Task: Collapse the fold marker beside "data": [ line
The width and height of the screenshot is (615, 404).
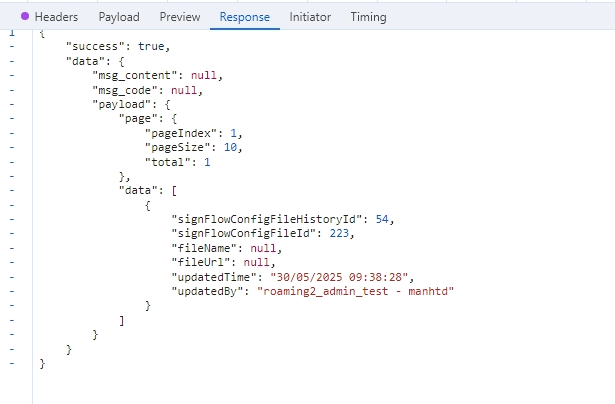Action: [x=11, y=190]
